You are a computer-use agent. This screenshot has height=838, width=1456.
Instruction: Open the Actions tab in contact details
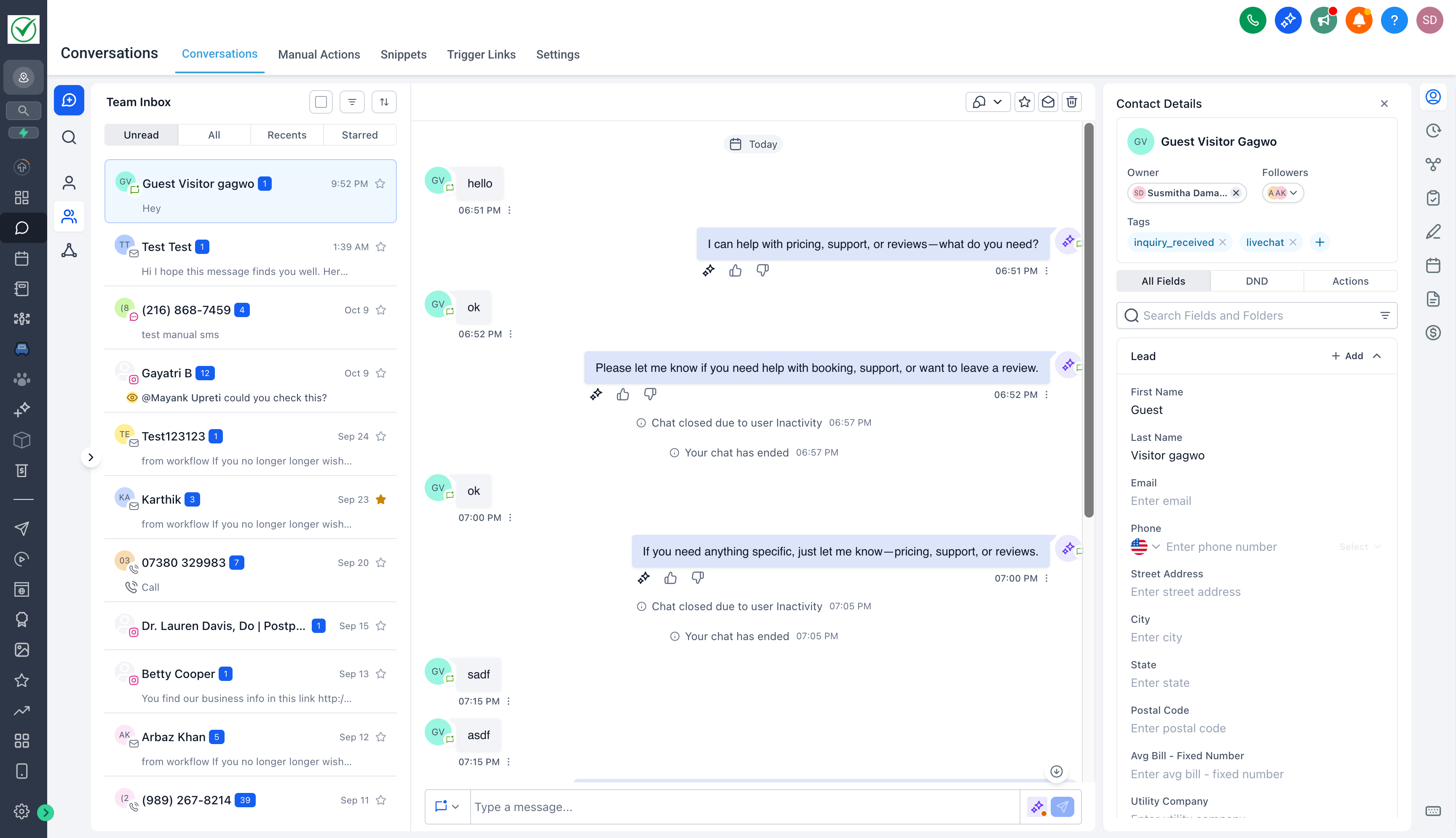click(1350, 281)
